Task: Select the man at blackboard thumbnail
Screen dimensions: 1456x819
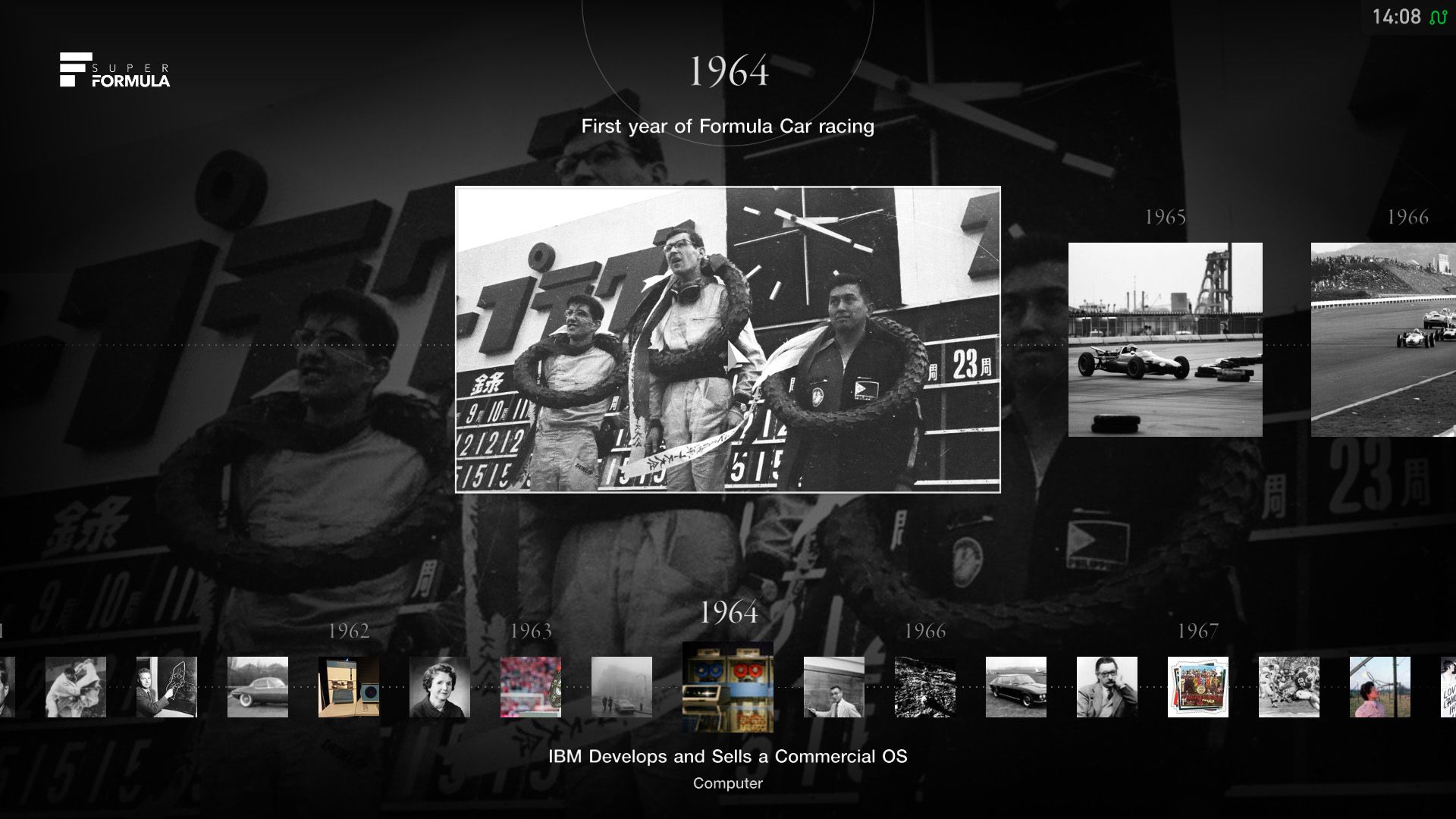Action: (167, 687)
